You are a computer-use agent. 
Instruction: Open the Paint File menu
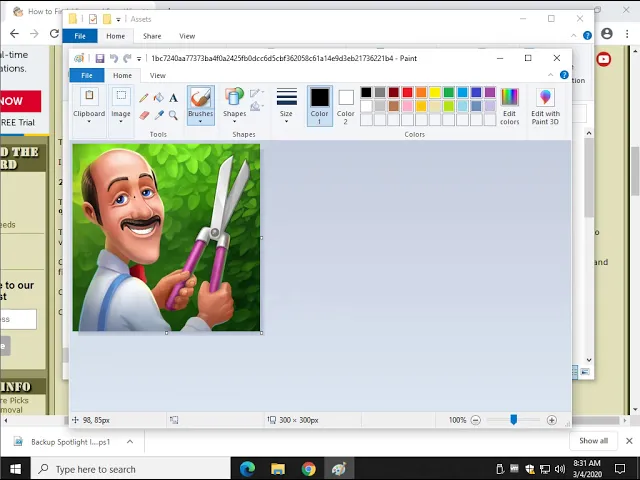click(x=87, y=76)
